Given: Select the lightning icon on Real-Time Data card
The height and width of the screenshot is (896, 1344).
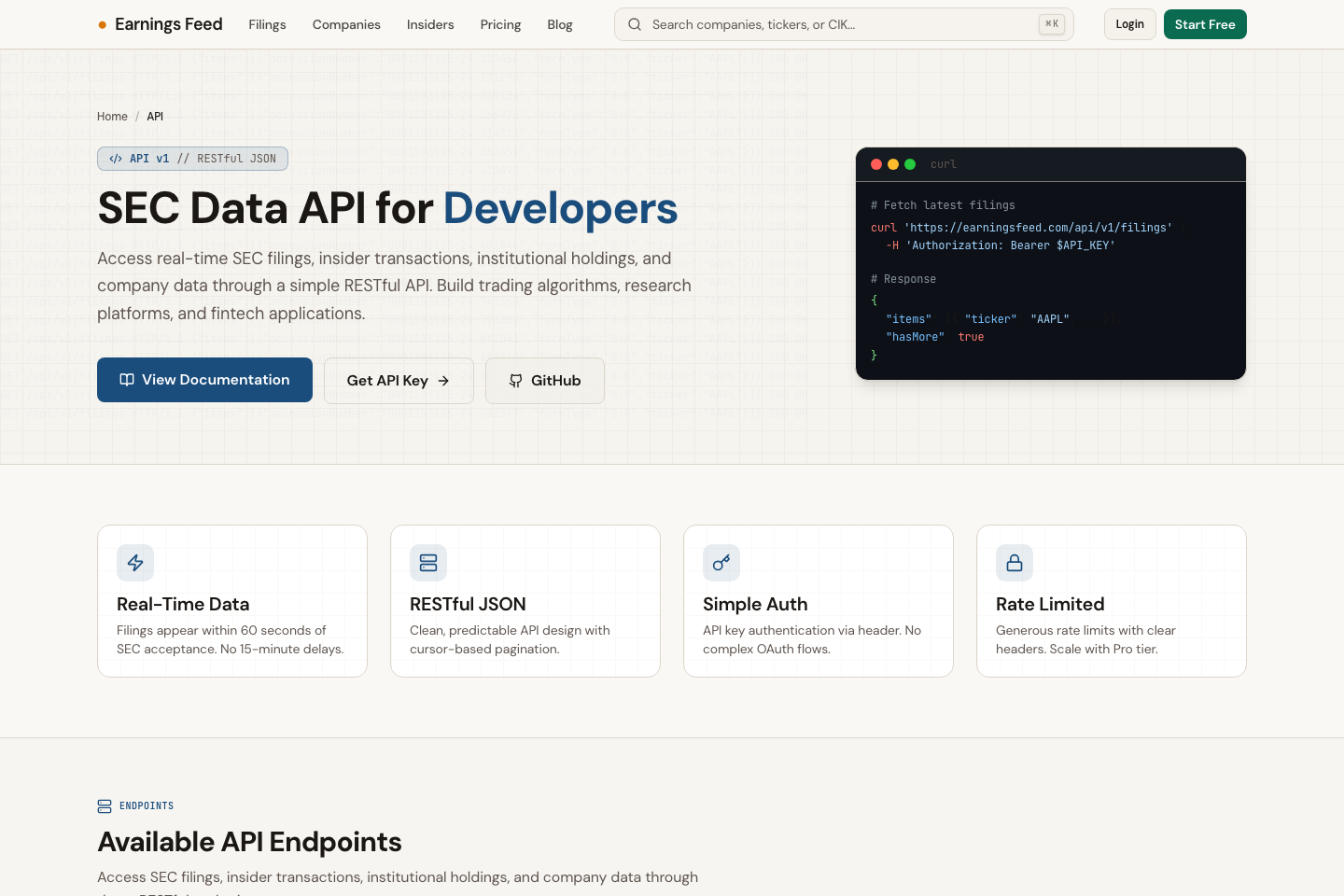Looking at the screenshot, I should tap(135, 563).
